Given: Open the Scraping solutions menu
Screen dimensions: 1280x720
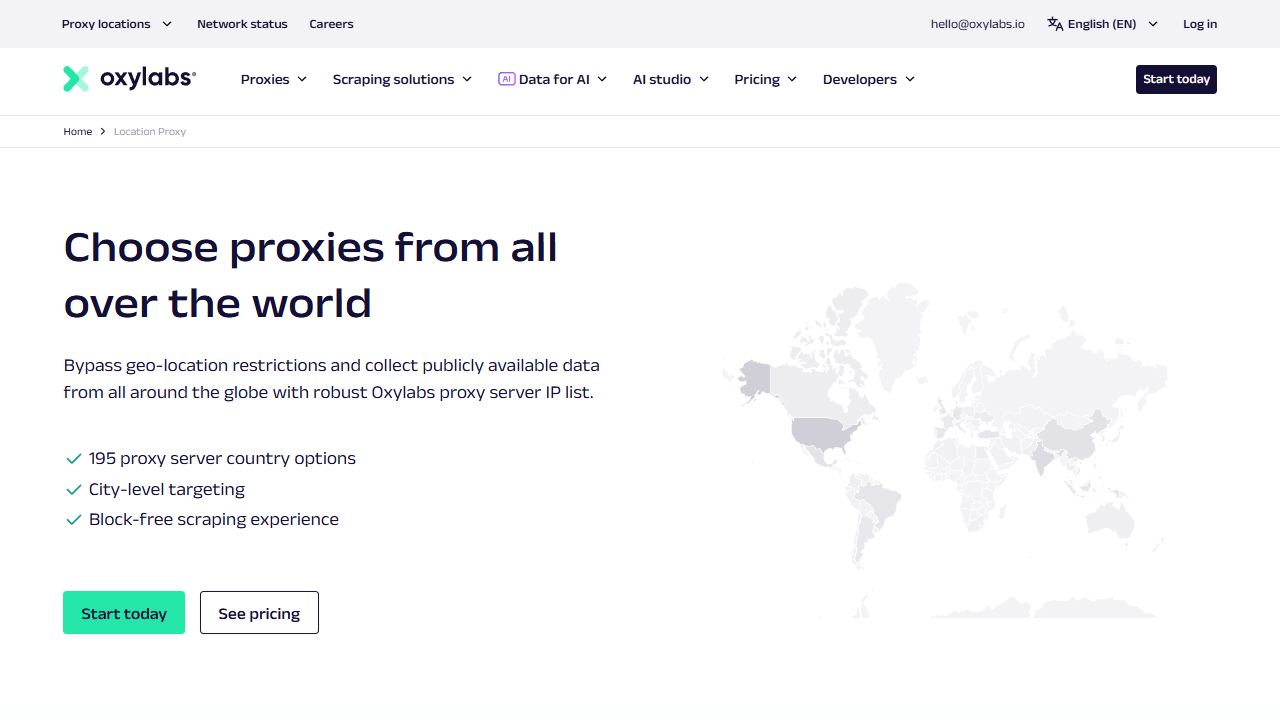Looking at the screenshot, I should (402, 79).
